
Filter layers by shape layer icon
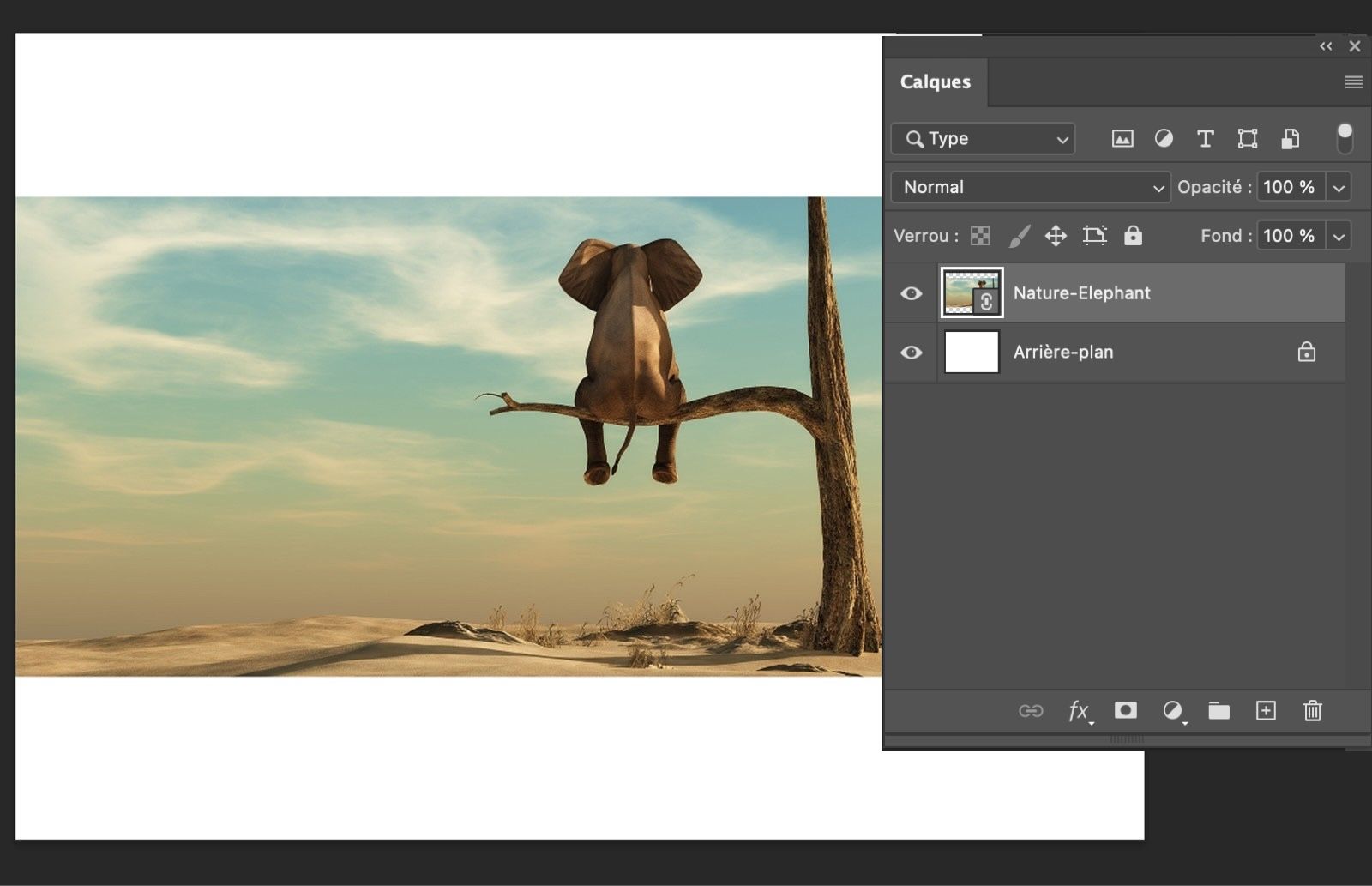(x=1247, y=138)
